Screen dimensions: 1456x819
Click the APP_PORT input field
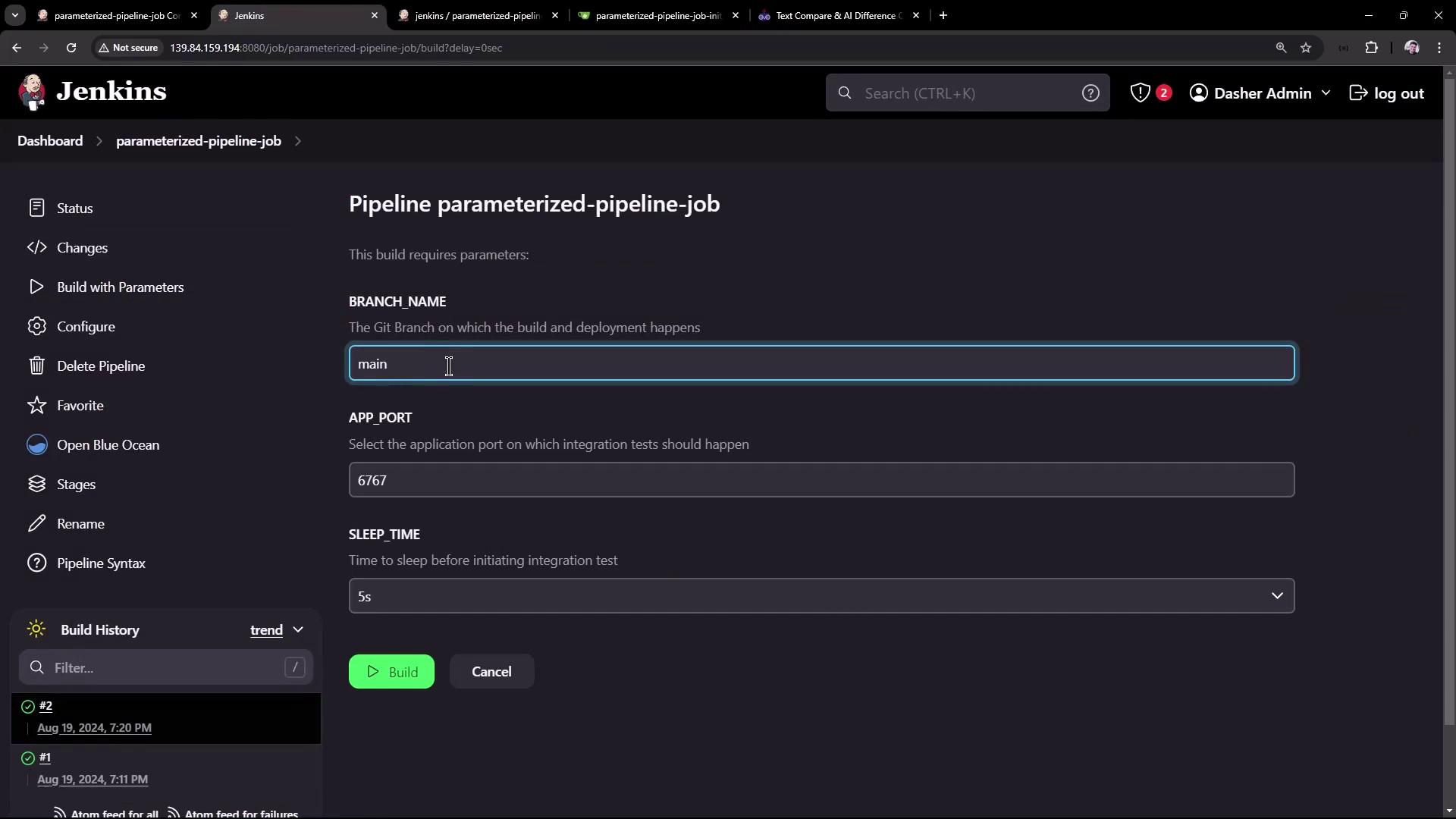coord(821,480)
